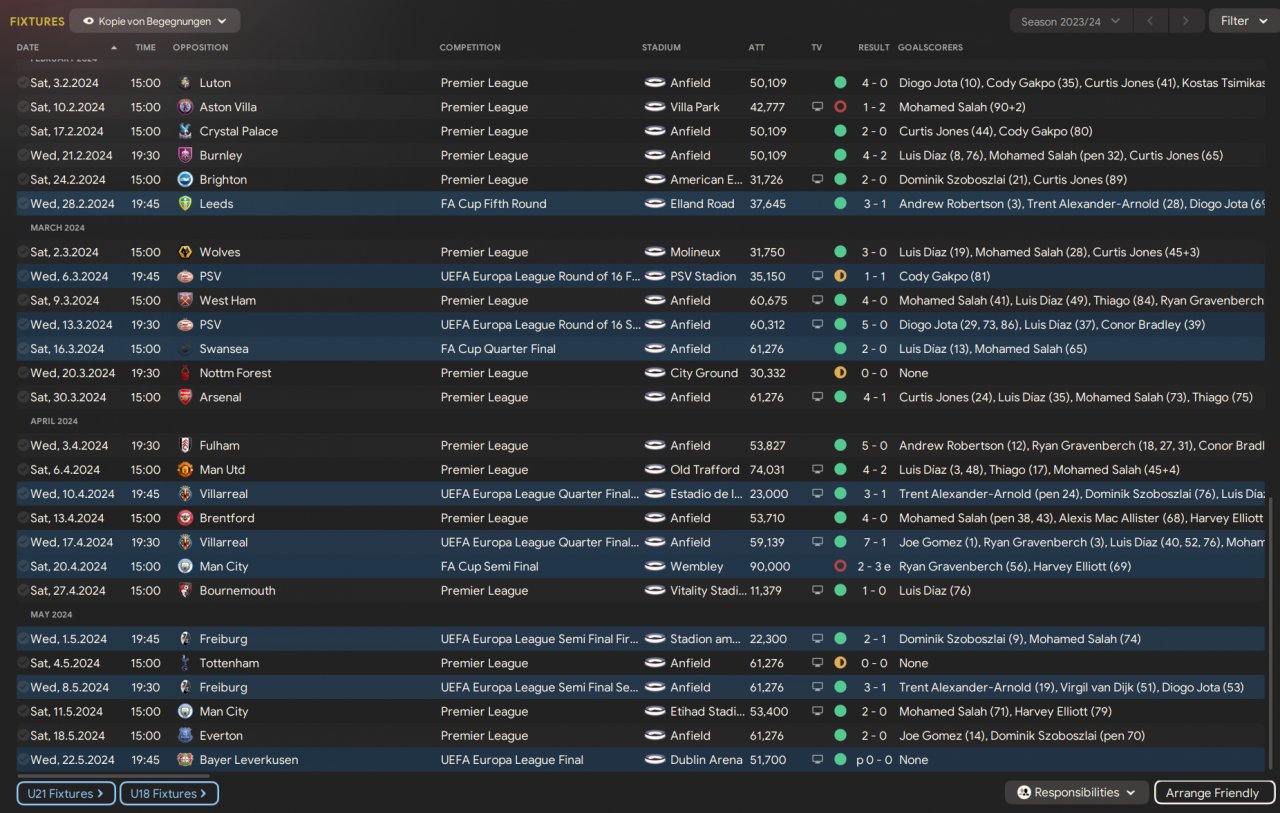Click the Swansea opposition name
Screen dimensions: 1280x813
click(224, 349)
